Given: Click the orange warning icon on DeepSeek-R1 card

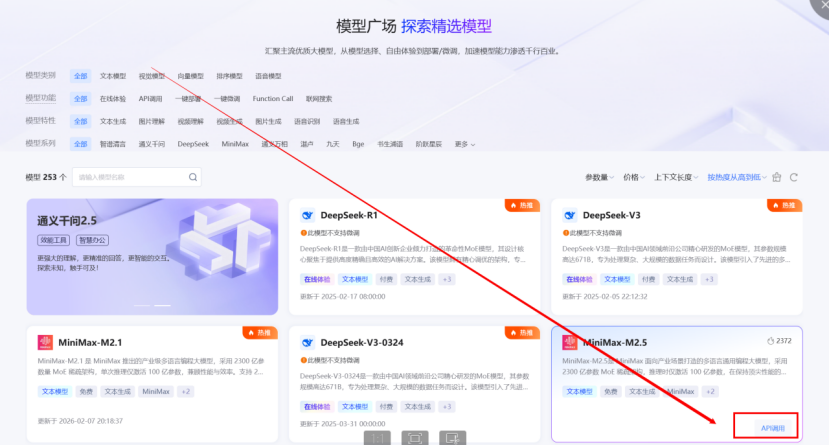Looking at the screenshot, I should 303,233.
